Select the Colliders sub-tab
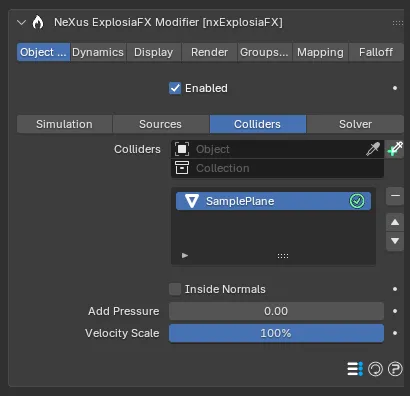Viewport: 410px width, 396px height. point(258,124)
